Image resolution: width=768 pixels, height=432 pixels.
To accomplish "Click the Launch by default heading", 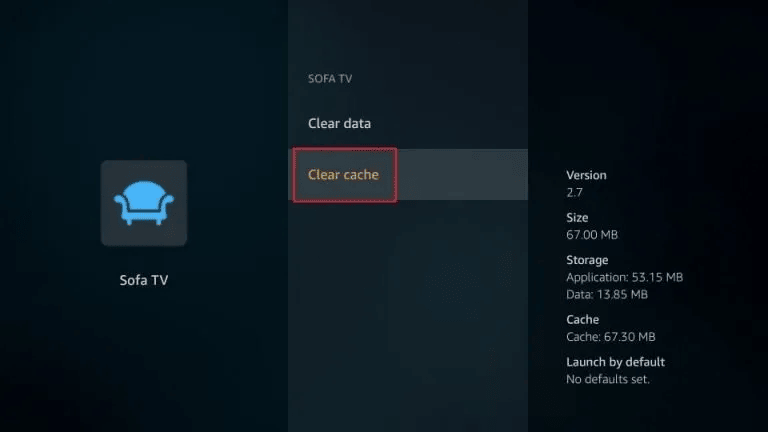I will 615,362.
